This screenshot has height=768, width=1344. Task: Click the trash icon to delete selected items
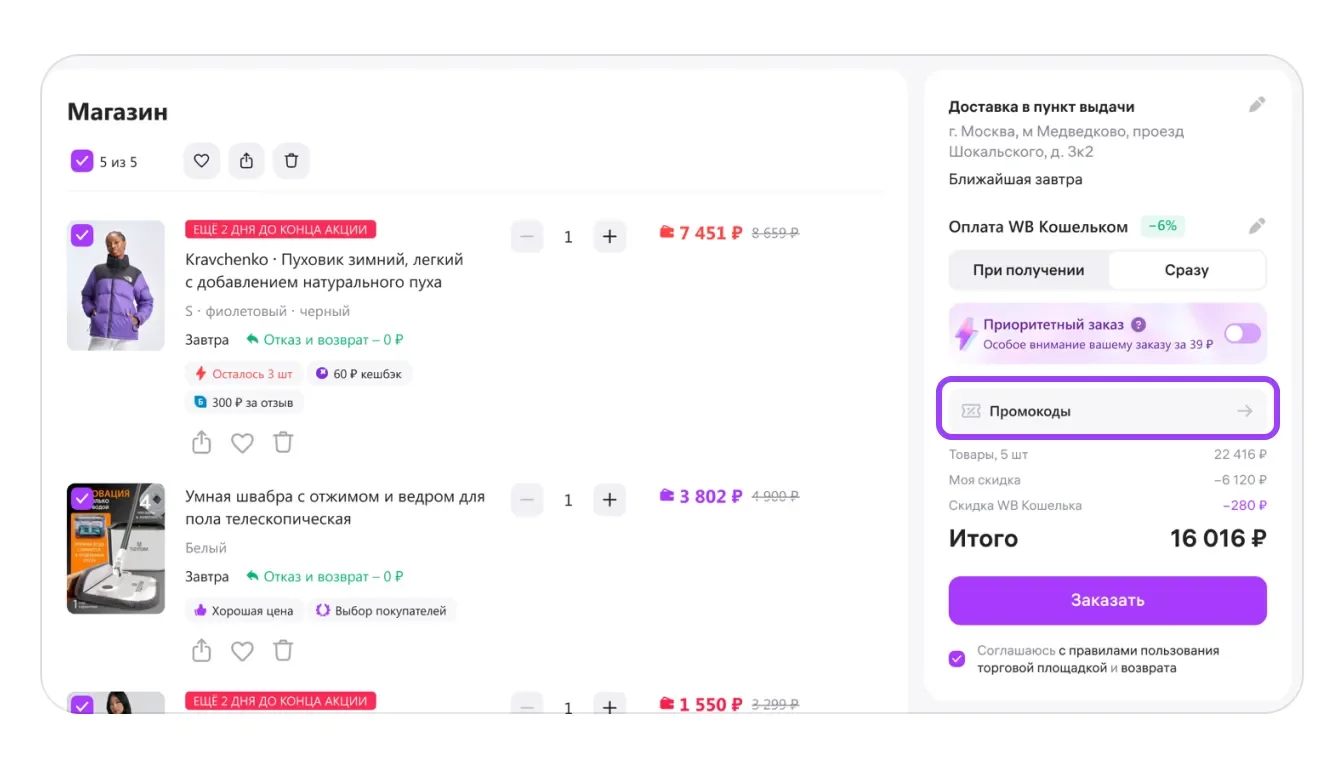pyautogui.click(x=291, y=161)
